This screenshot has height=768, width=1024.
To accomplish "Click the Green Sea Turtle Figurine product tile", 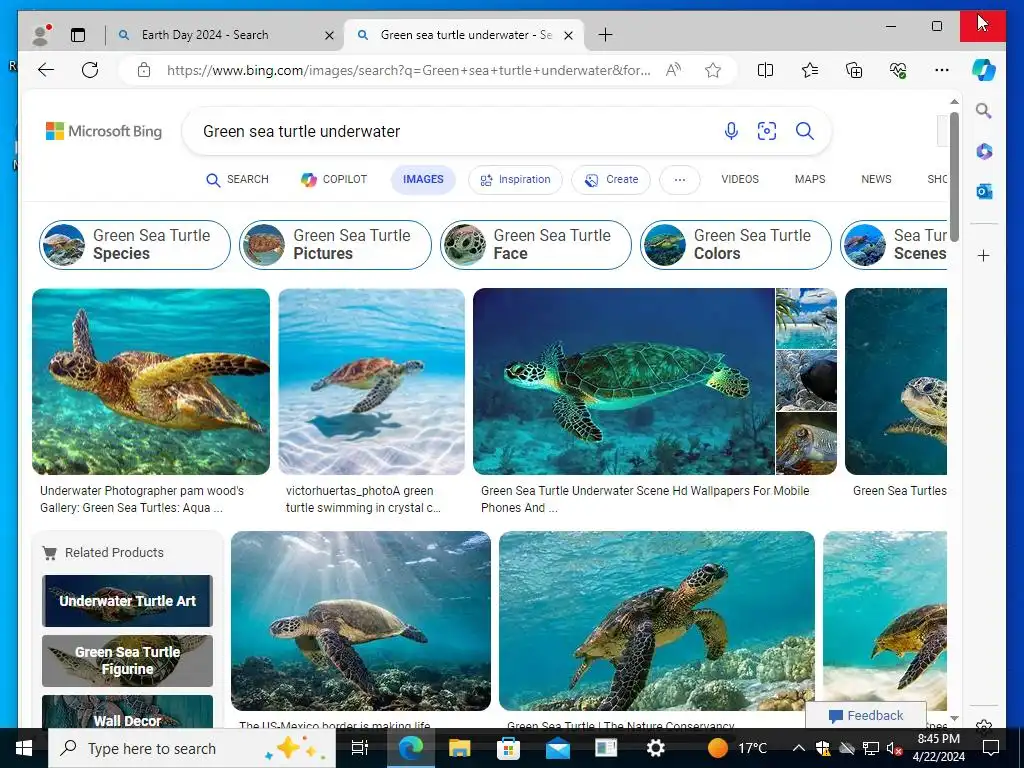I will tap(127, 661).
